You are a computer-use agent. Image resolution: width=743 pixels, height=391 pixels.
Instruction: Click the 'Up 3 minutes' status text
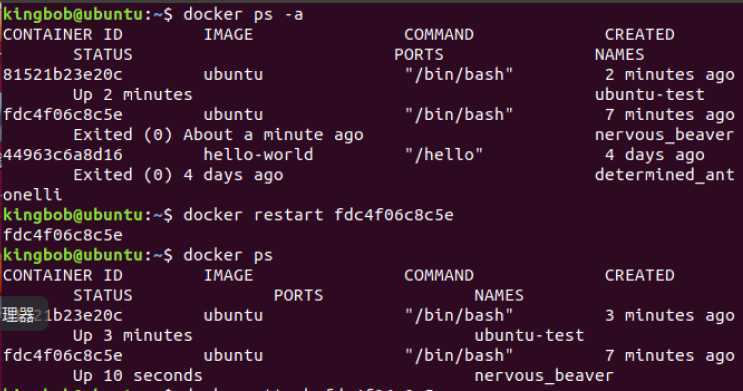(133, 336)
